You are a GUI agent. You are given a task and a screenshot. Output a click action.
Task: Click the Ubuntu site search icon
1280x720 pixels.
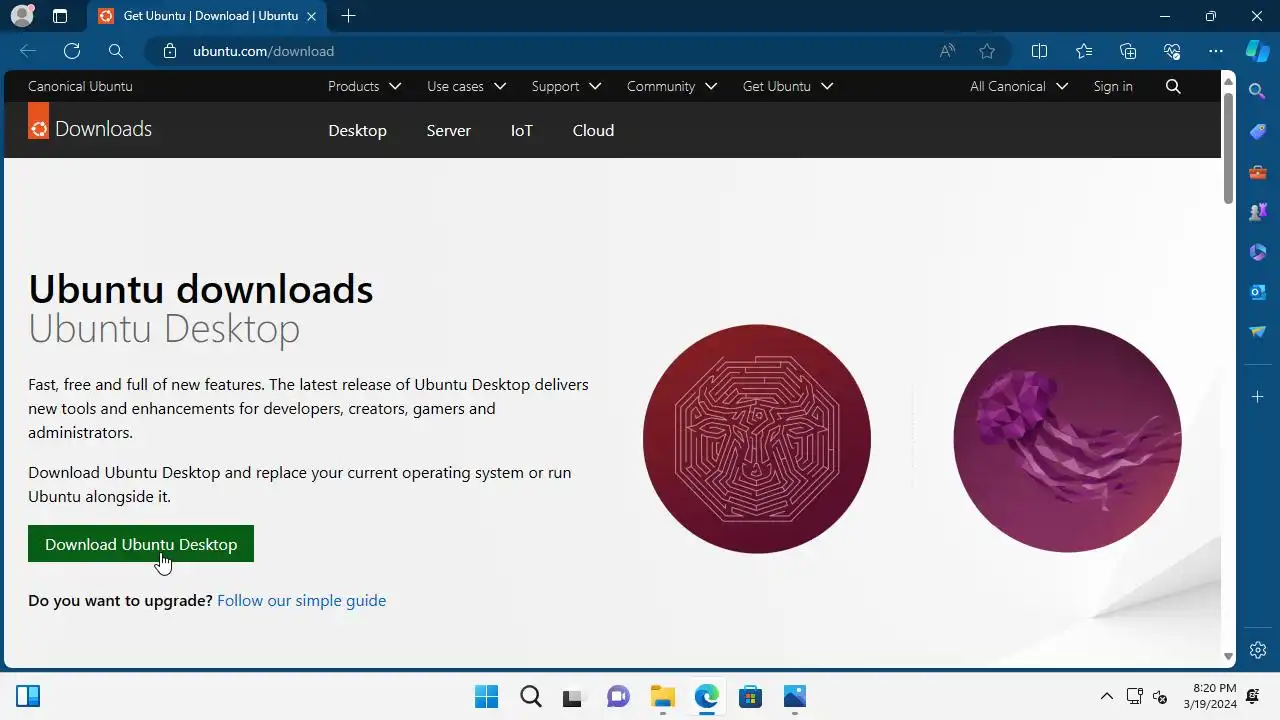(x=1173, y=86)
